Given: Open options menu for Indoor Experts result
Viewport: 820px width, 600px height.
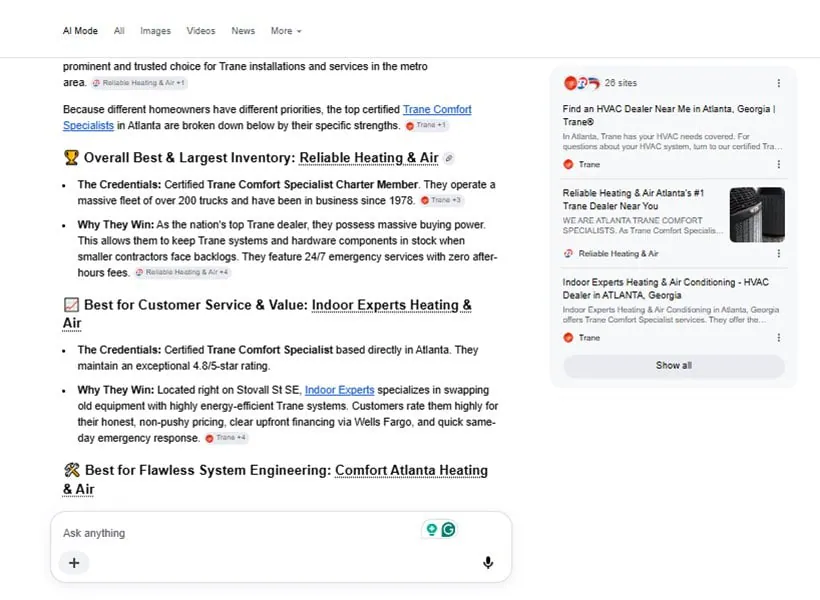Looking at the screenshot, I should point(779,337).
